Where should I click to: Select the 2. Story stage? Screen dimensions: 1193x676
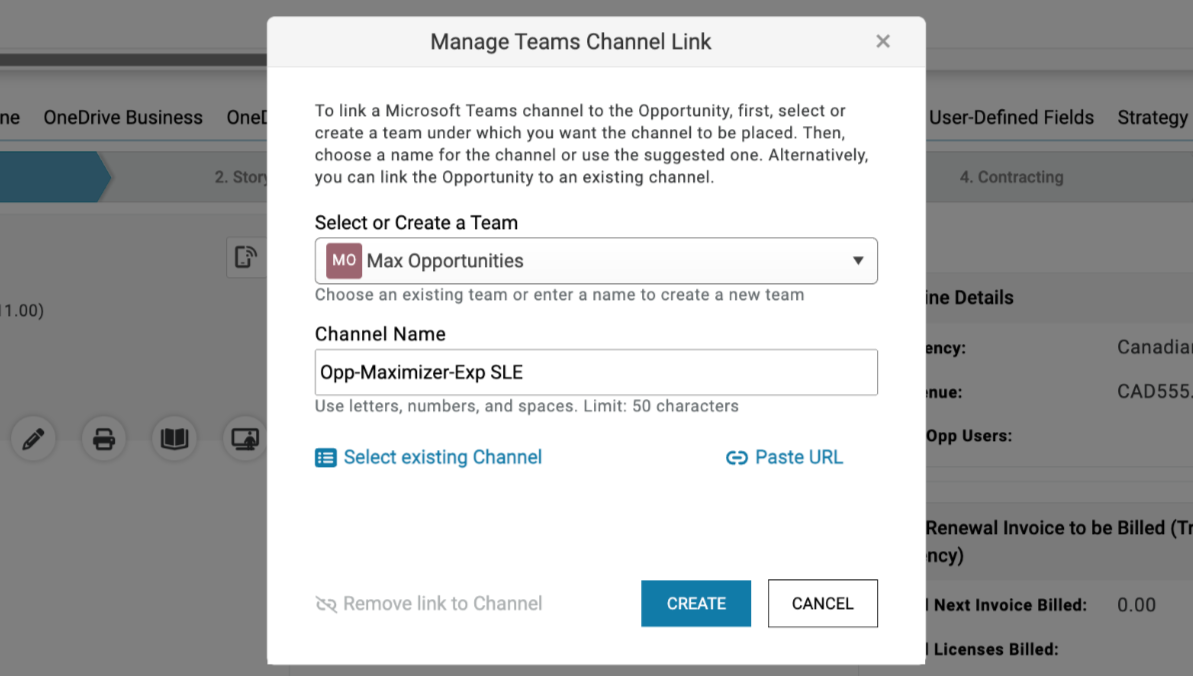(x=240, y=177)
